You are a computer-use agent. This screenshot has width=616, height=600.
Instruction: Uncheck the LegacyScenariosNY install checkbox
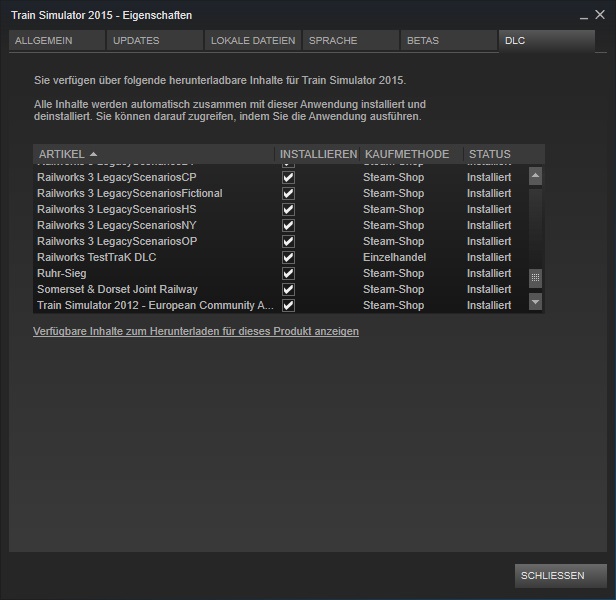click(x=288, y=226)
